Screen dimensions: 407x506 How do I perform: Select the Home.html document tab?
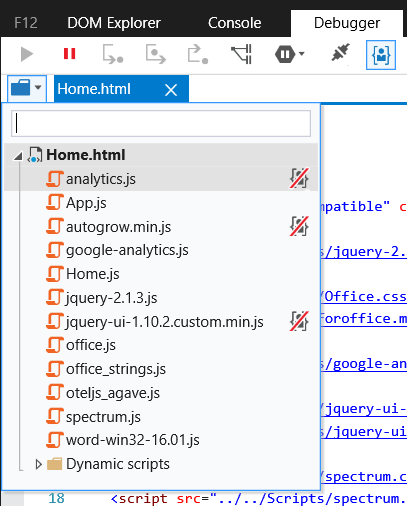[121, 89]
